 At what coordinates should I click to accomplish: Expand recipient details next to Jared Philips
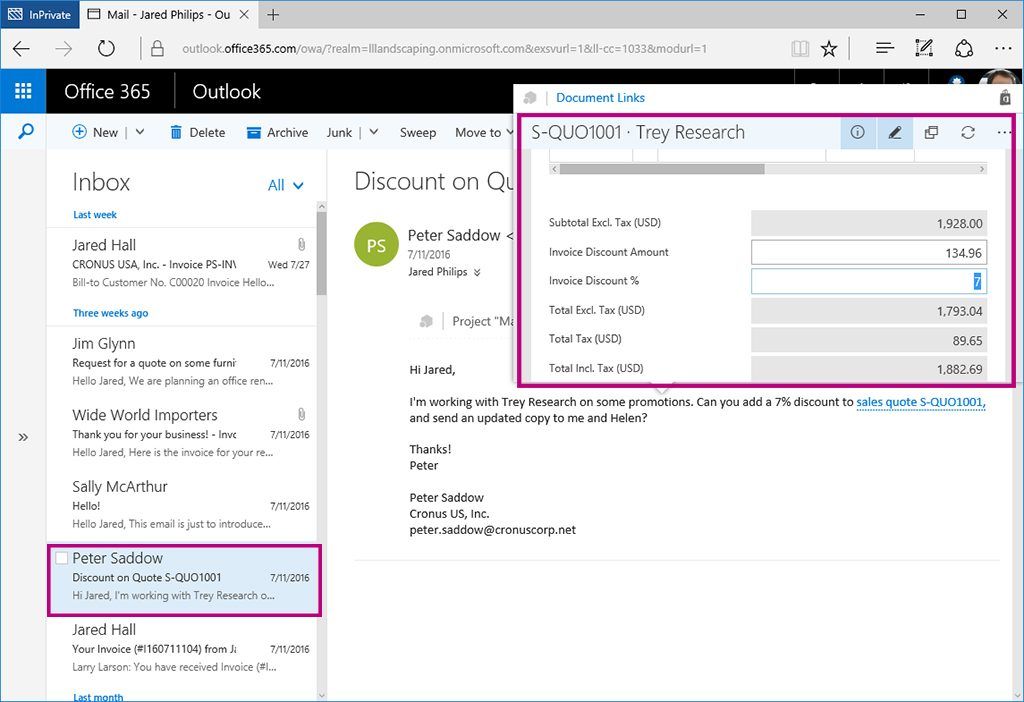(x=477, y=272)
